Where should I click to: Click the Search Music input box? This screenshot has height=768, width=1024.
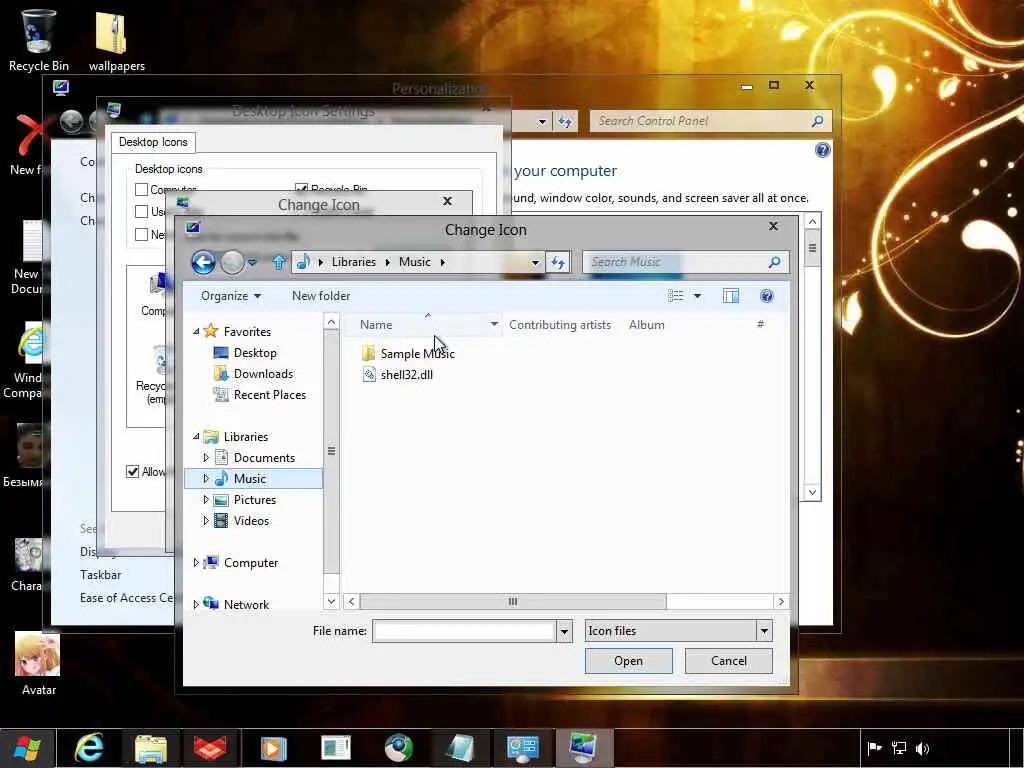tap(675, 263)
